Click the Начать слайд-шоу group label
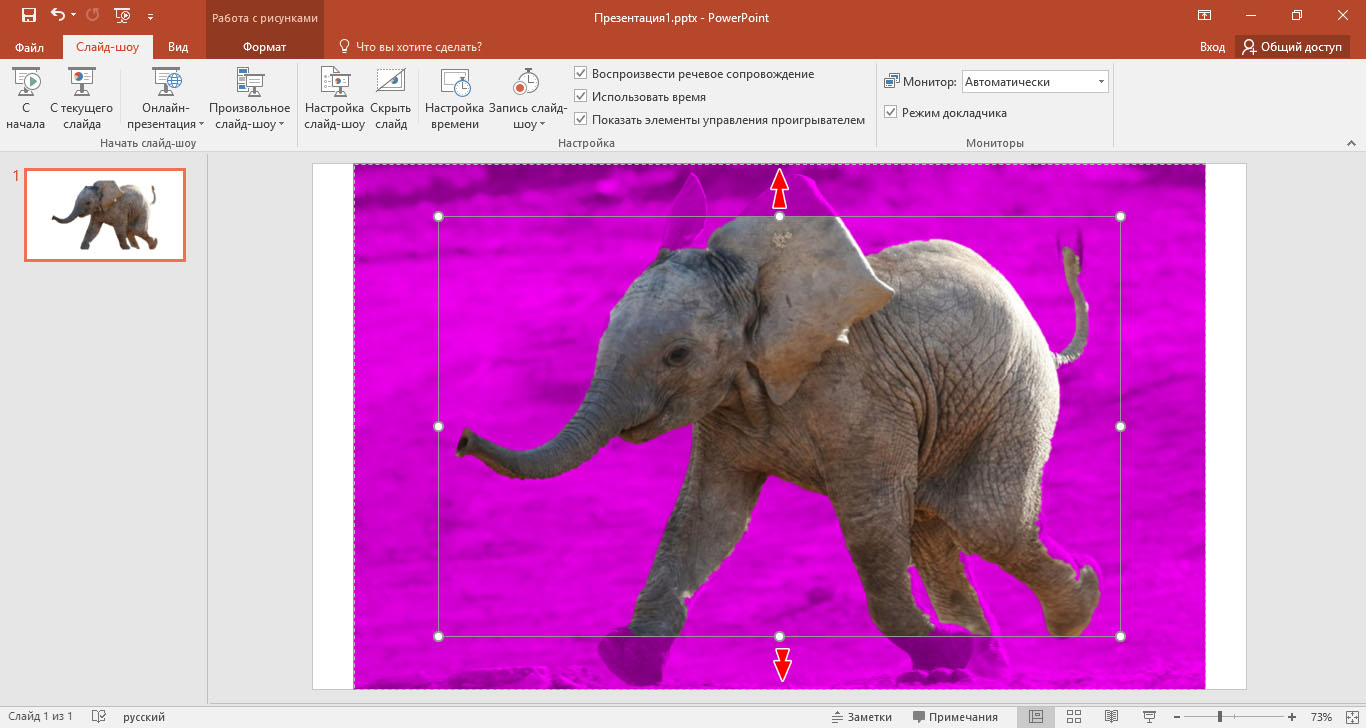Viewport: 1366px width, 728px height. [148, 144]
